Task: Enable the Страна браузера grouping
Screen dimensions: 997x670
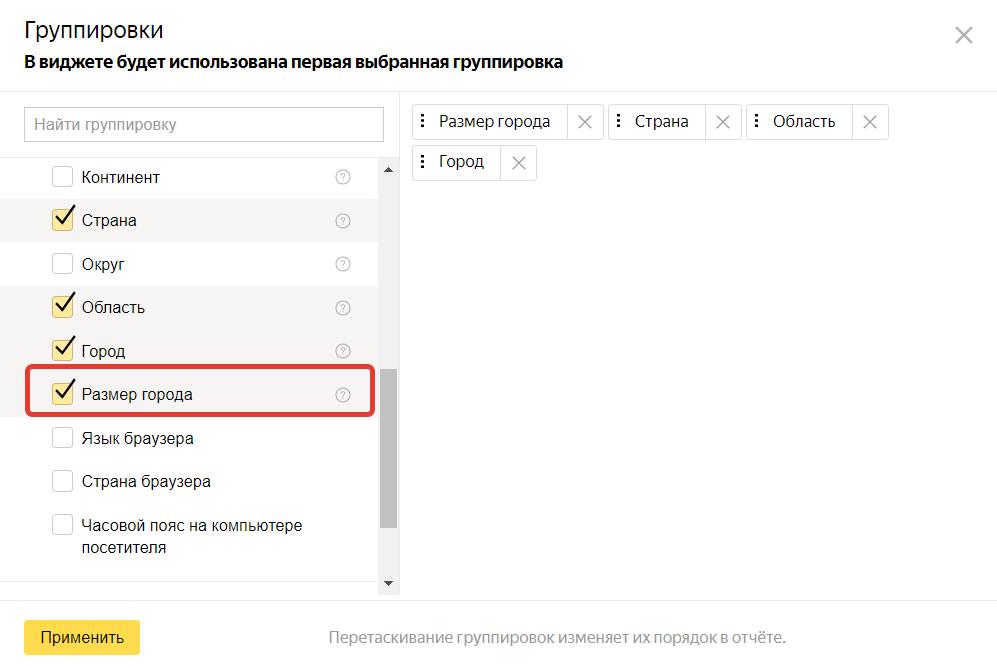Action: 62,481
